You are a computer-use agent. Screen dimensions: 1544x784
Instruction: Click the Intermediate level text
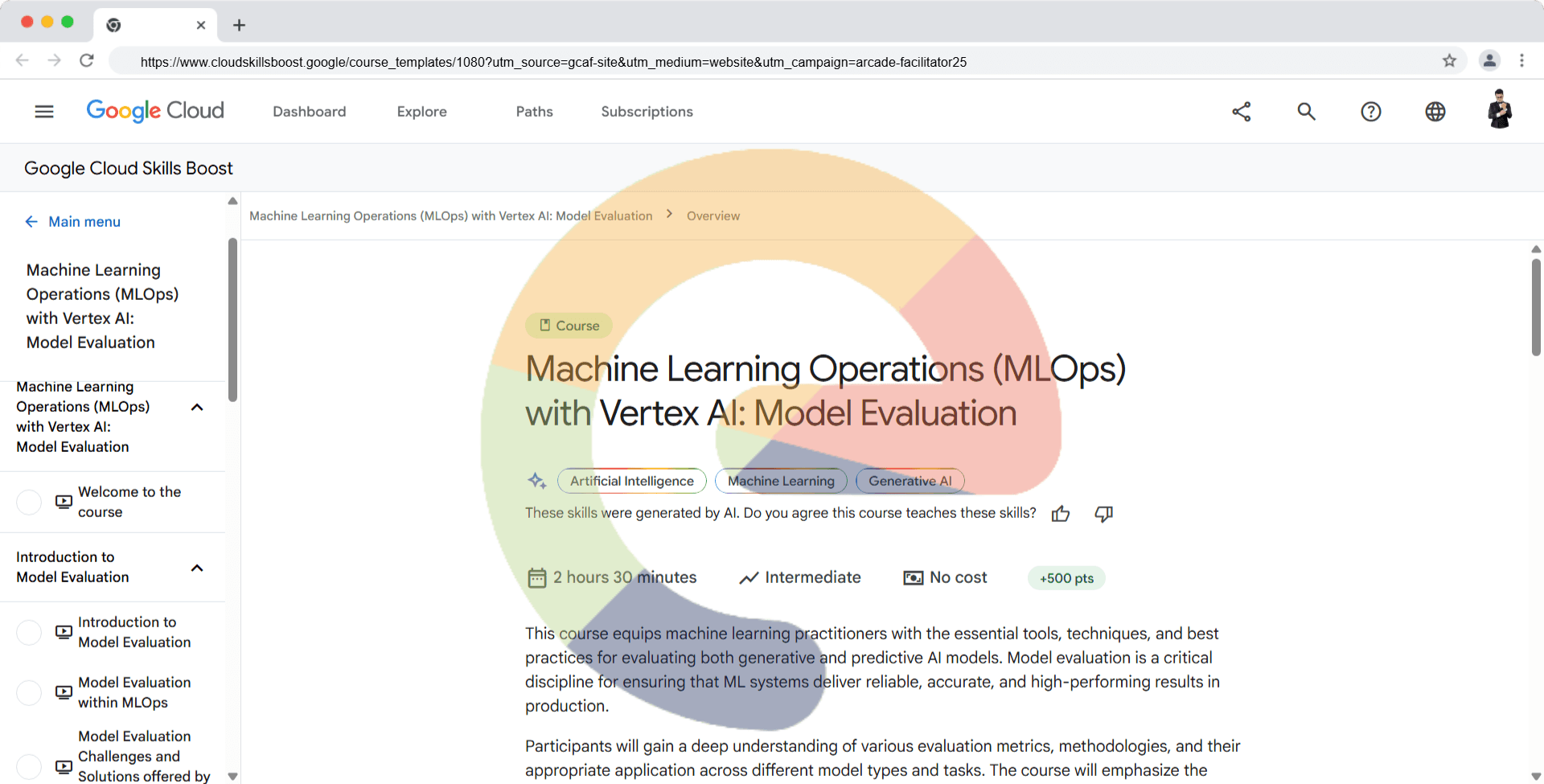pos(813,577)
